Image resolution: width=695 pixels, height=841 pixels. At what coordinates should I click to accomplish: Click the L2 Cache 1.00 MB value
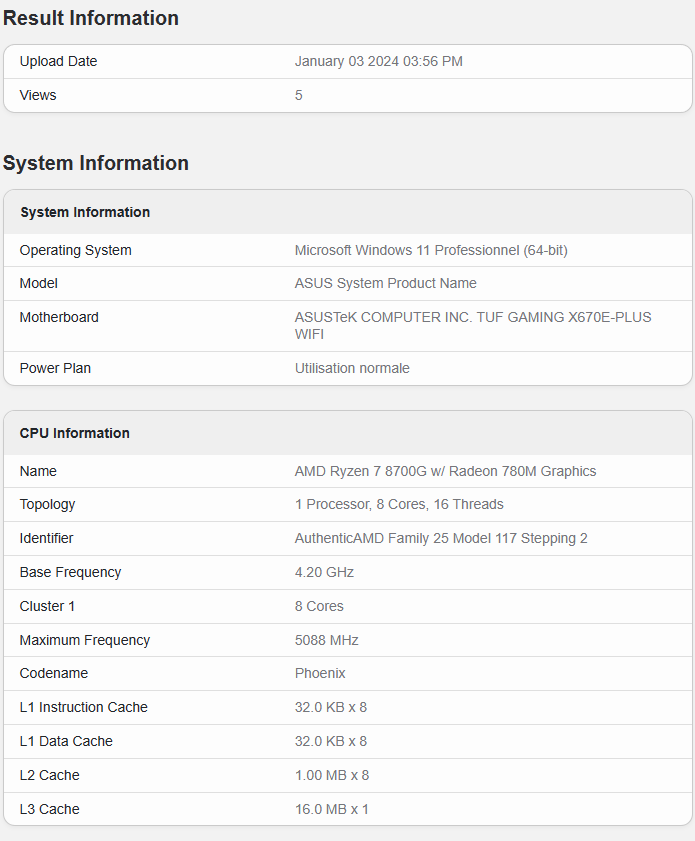point(332,775)
